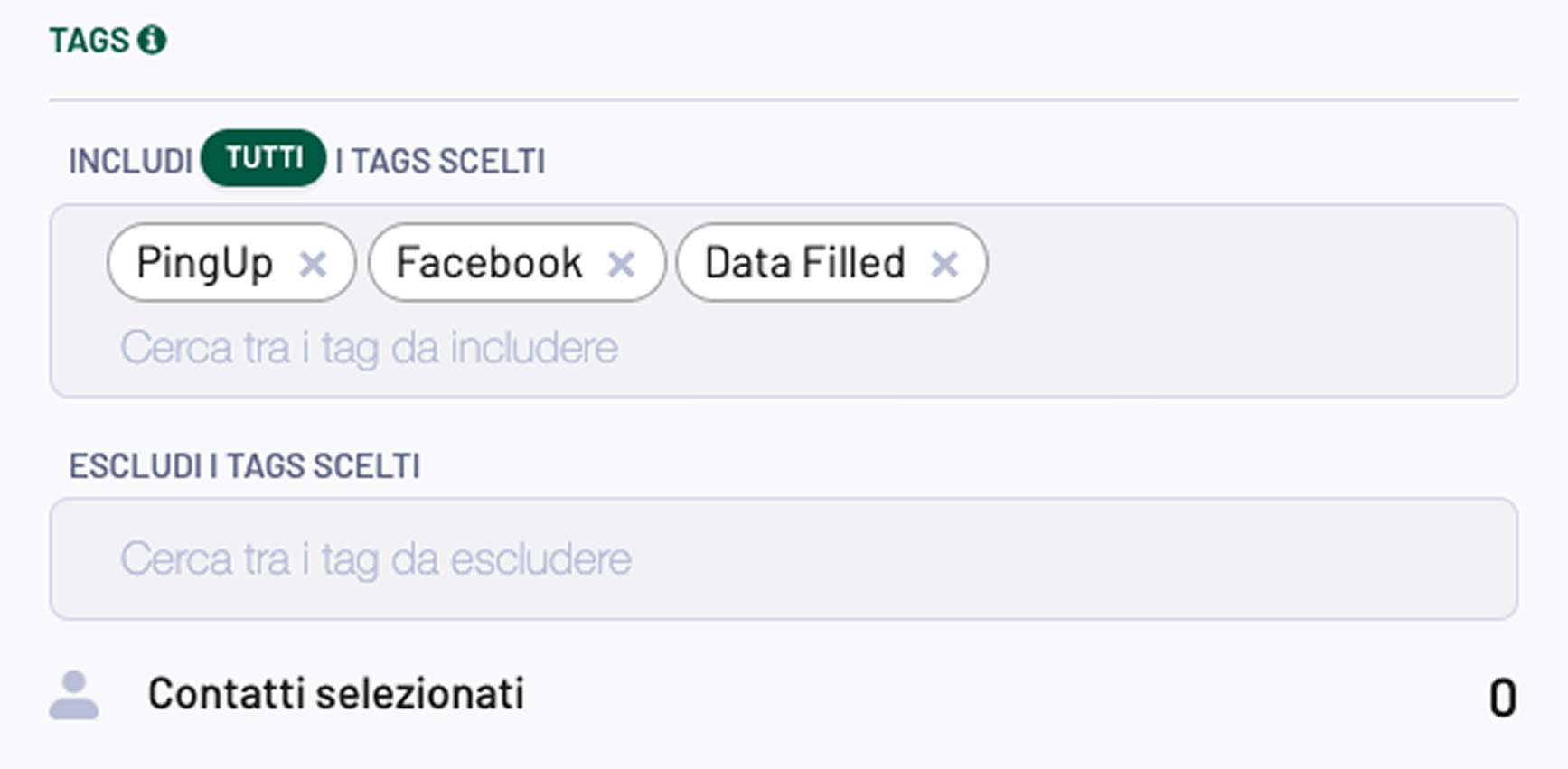Remove the Facebook tag
The width and height of the screenshot is (1568, 769).
click(621, 265)
